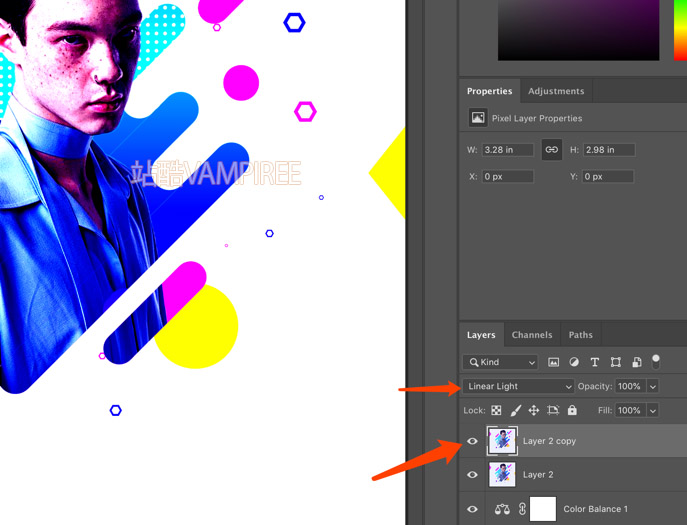Open the Opacity slider dropdown arrow

(653, 387)
